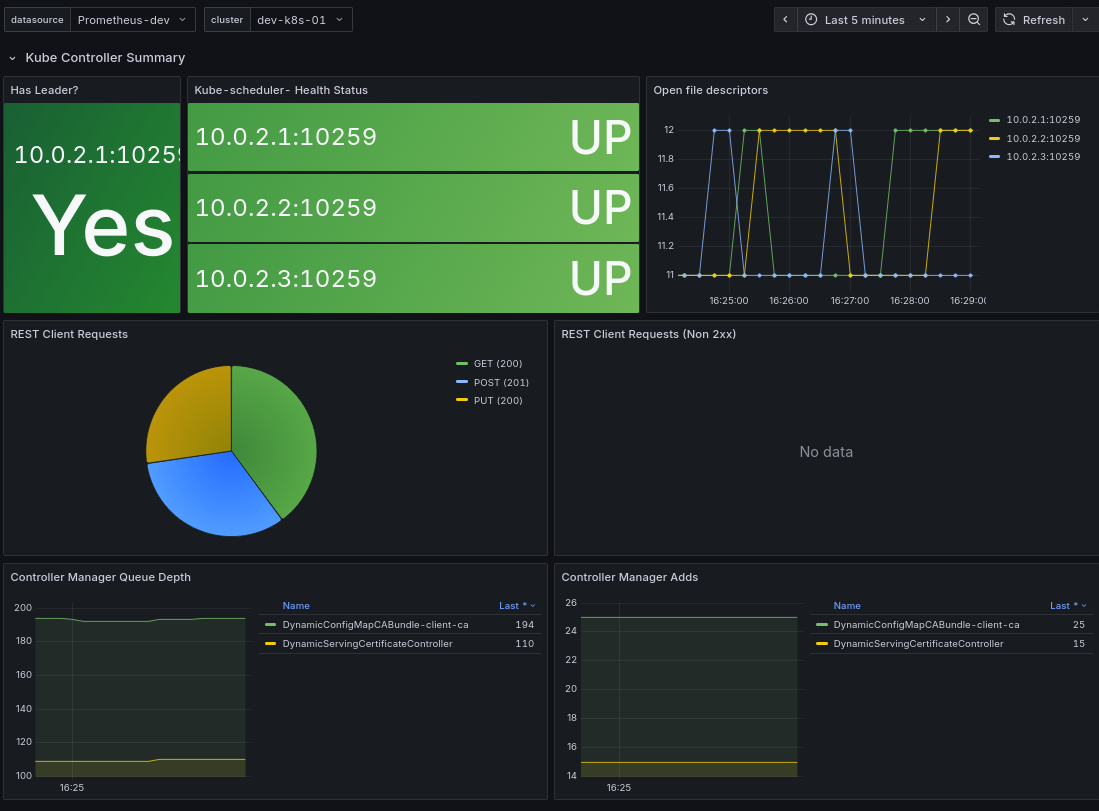The height and width of the screenshot is (811, 1099).
Task: Click the 10.0.2.2:10259 UP health status bar
Action: pos(413,207)
